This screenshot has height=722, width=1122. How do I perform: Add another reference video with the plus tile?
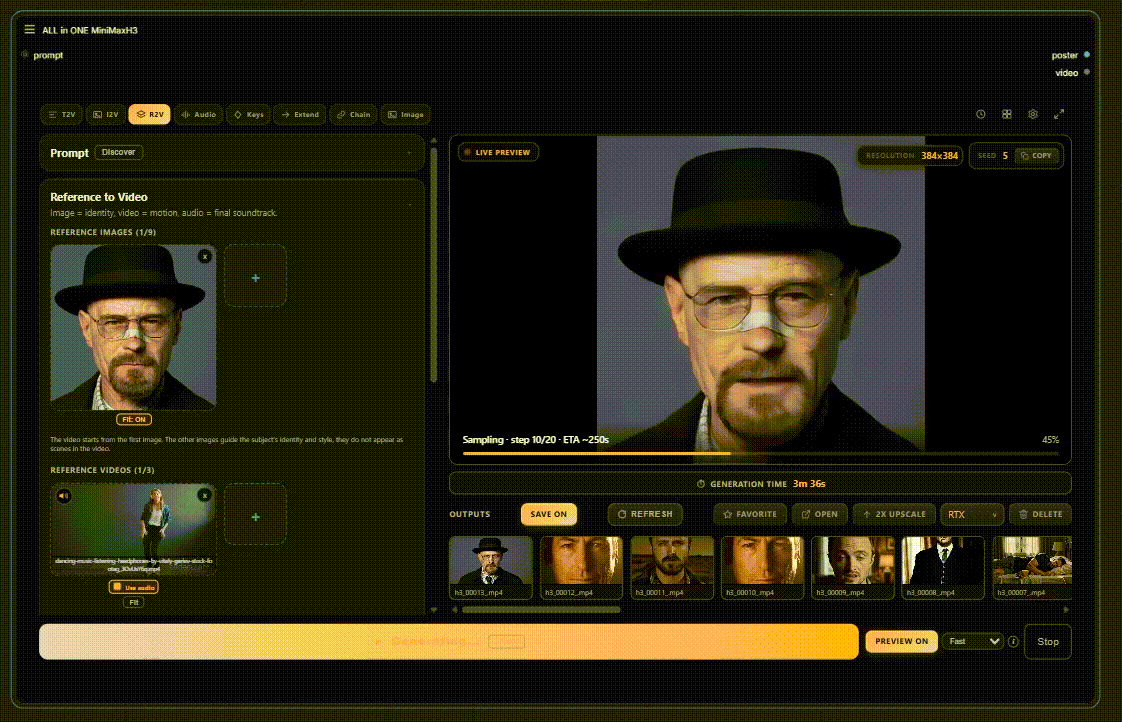point(255,515)
